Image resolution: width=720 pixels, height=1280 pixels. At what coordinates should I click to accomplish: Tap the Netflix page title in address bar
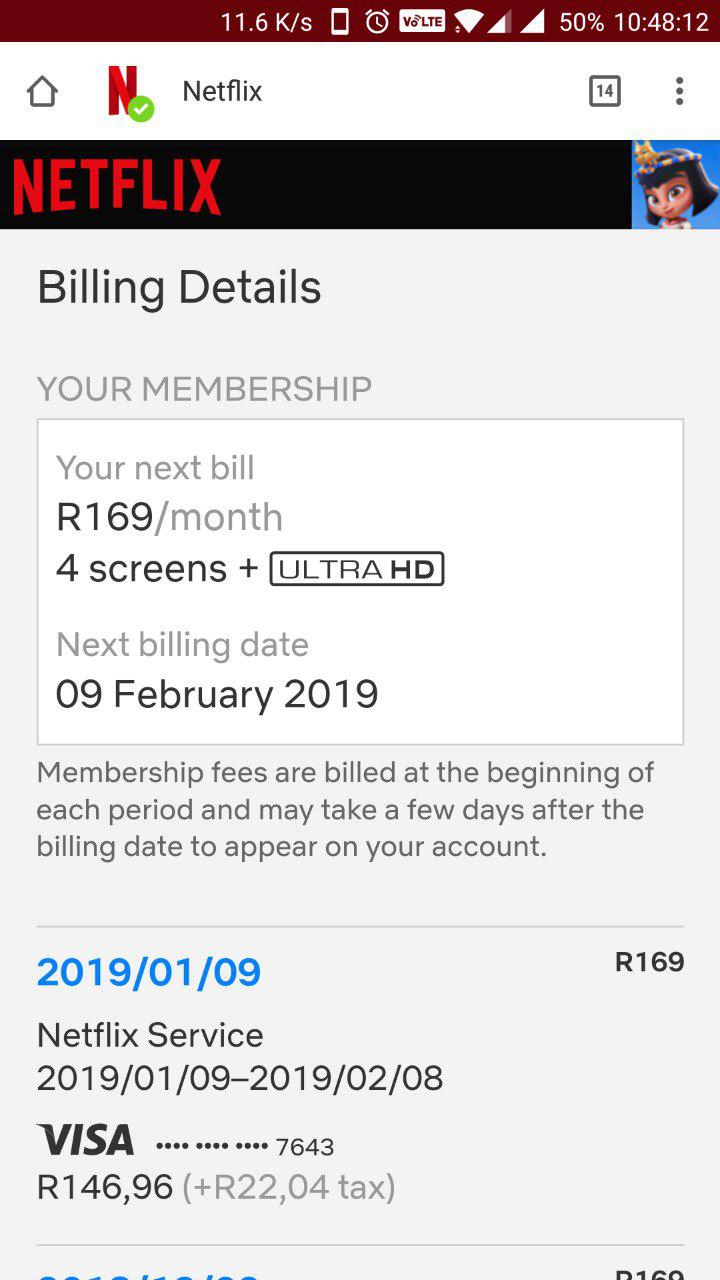pyautogui.click(x=222, y=91)
